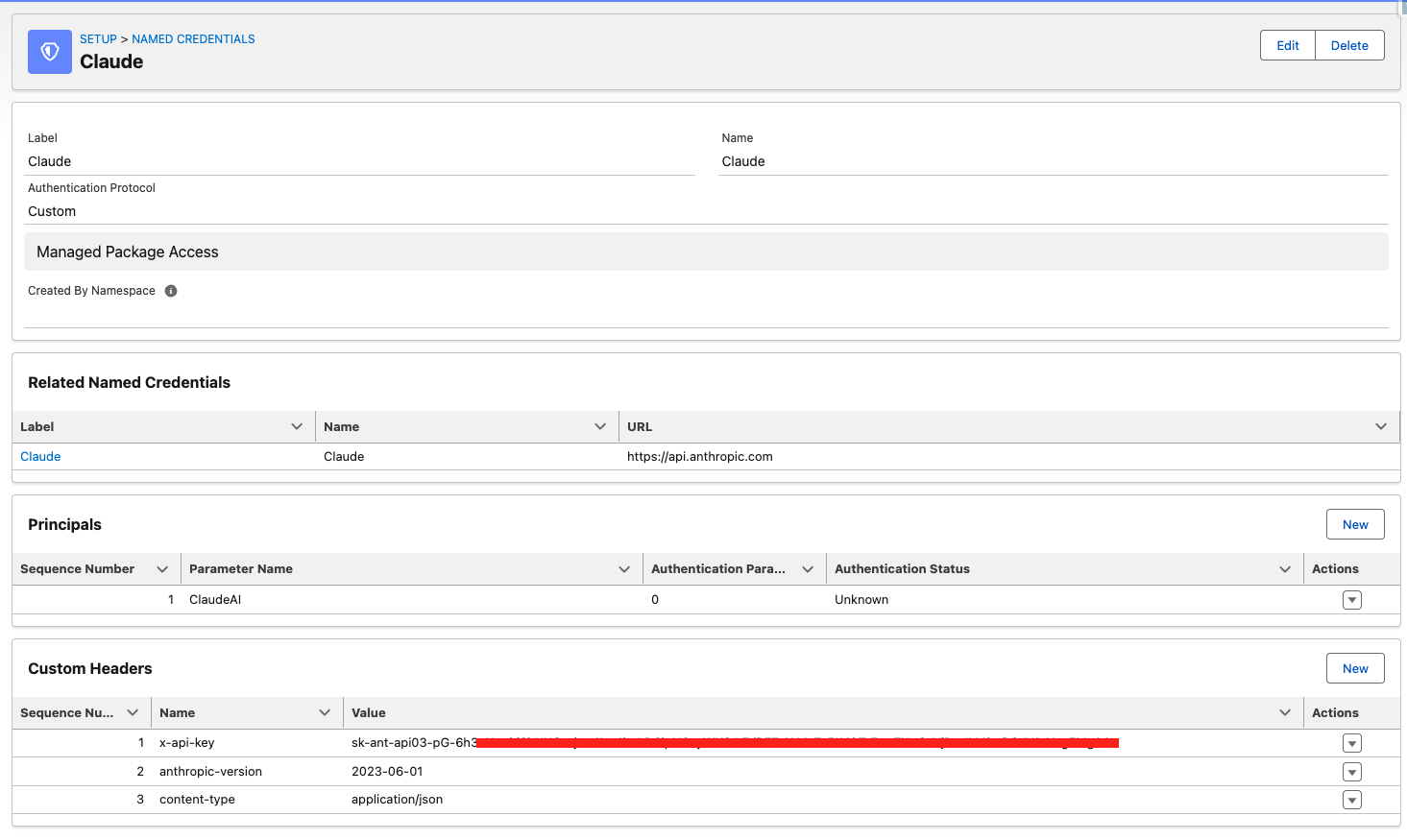Click the 2023-06-01 header value
The width and height of the screenshot is (1407, 840).
click(x=387, y=772)
